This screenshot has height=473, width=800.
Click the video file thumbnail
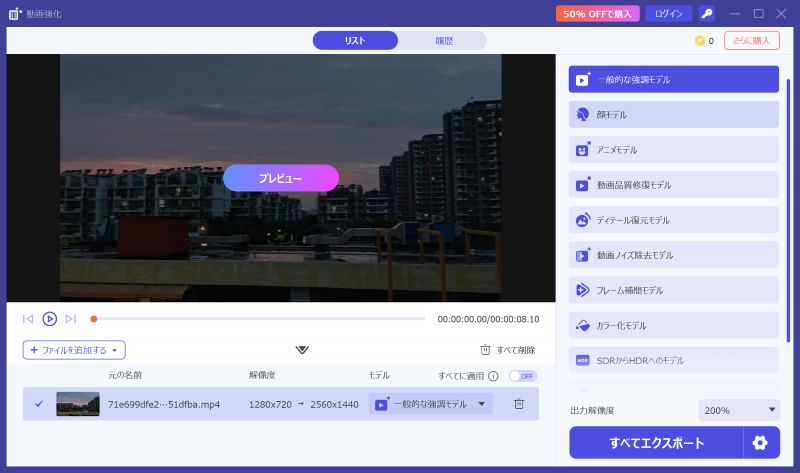(78, 404)
